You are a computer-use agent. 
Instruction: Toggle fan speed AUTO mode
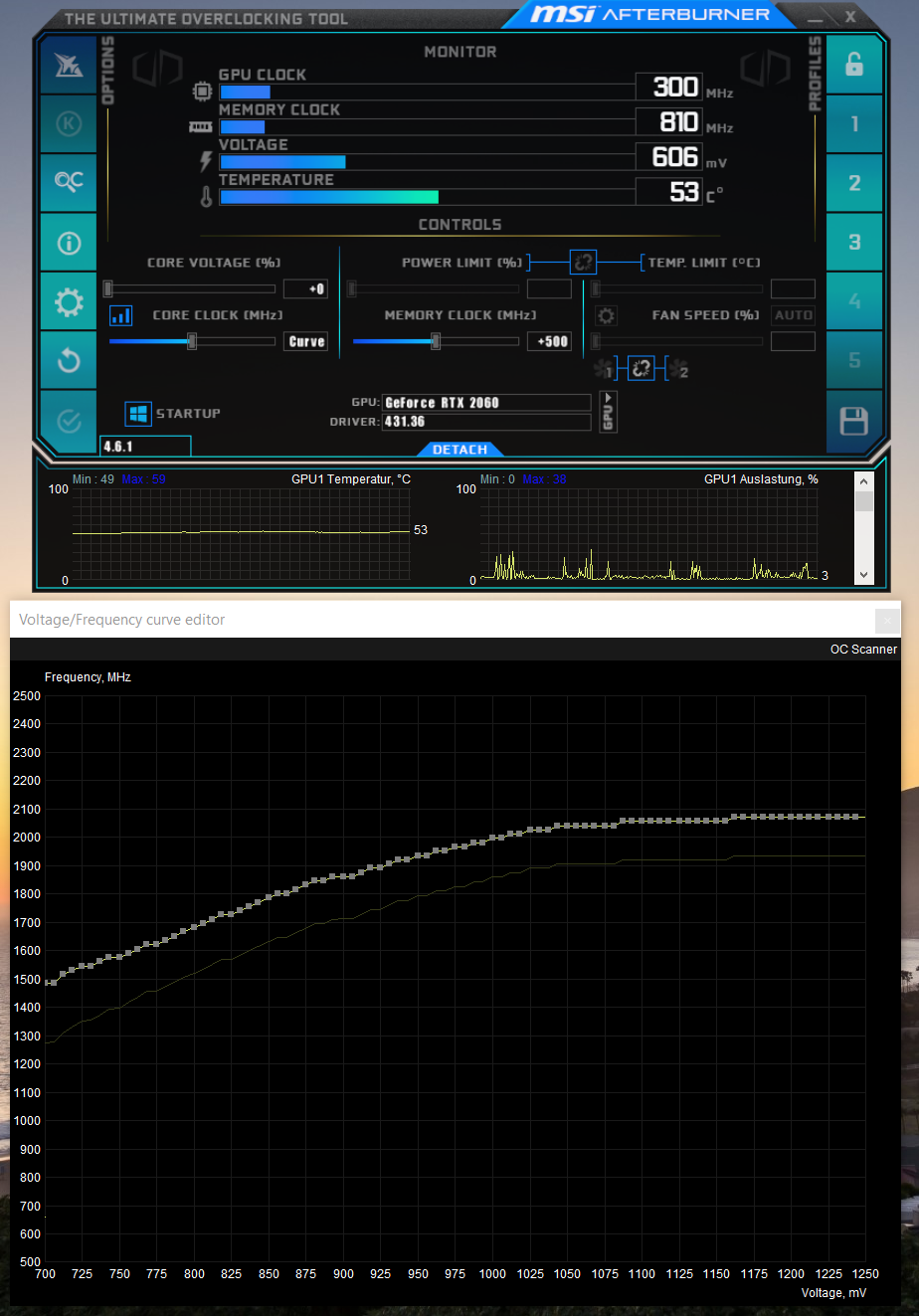pyautogui.click(x=793, y=315)
